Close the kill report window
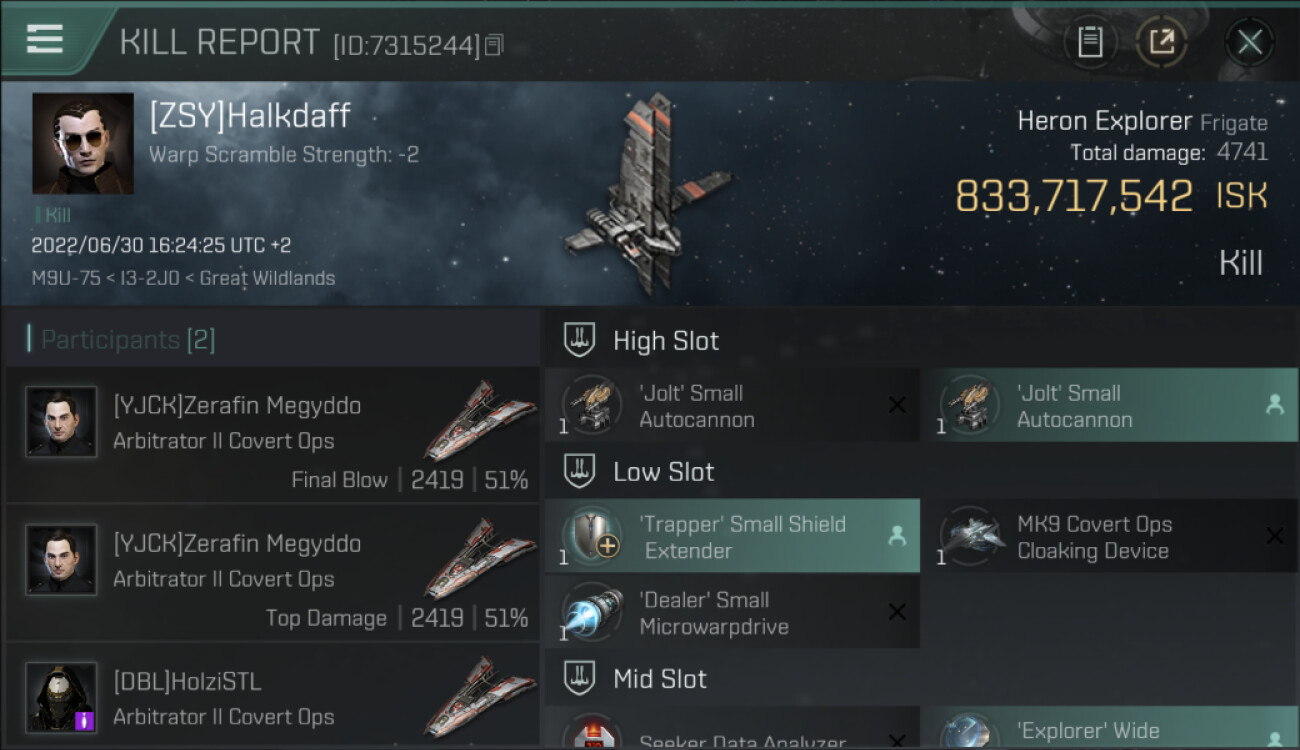 point(1249,42)
